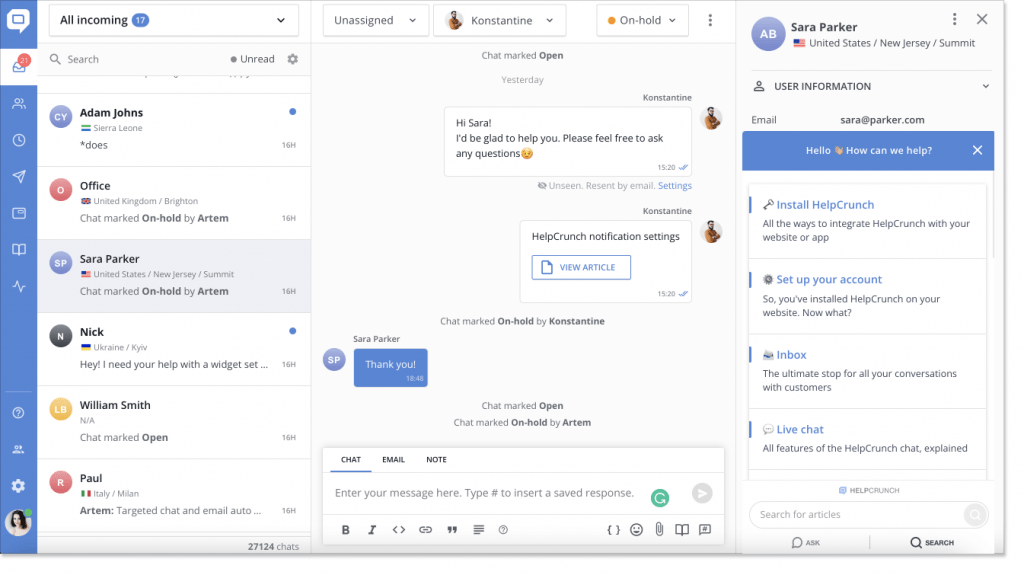This screenshot has height=575, width=1024.
Task: Open the Contacts icon in left sidebar
Action: point(19,104)
